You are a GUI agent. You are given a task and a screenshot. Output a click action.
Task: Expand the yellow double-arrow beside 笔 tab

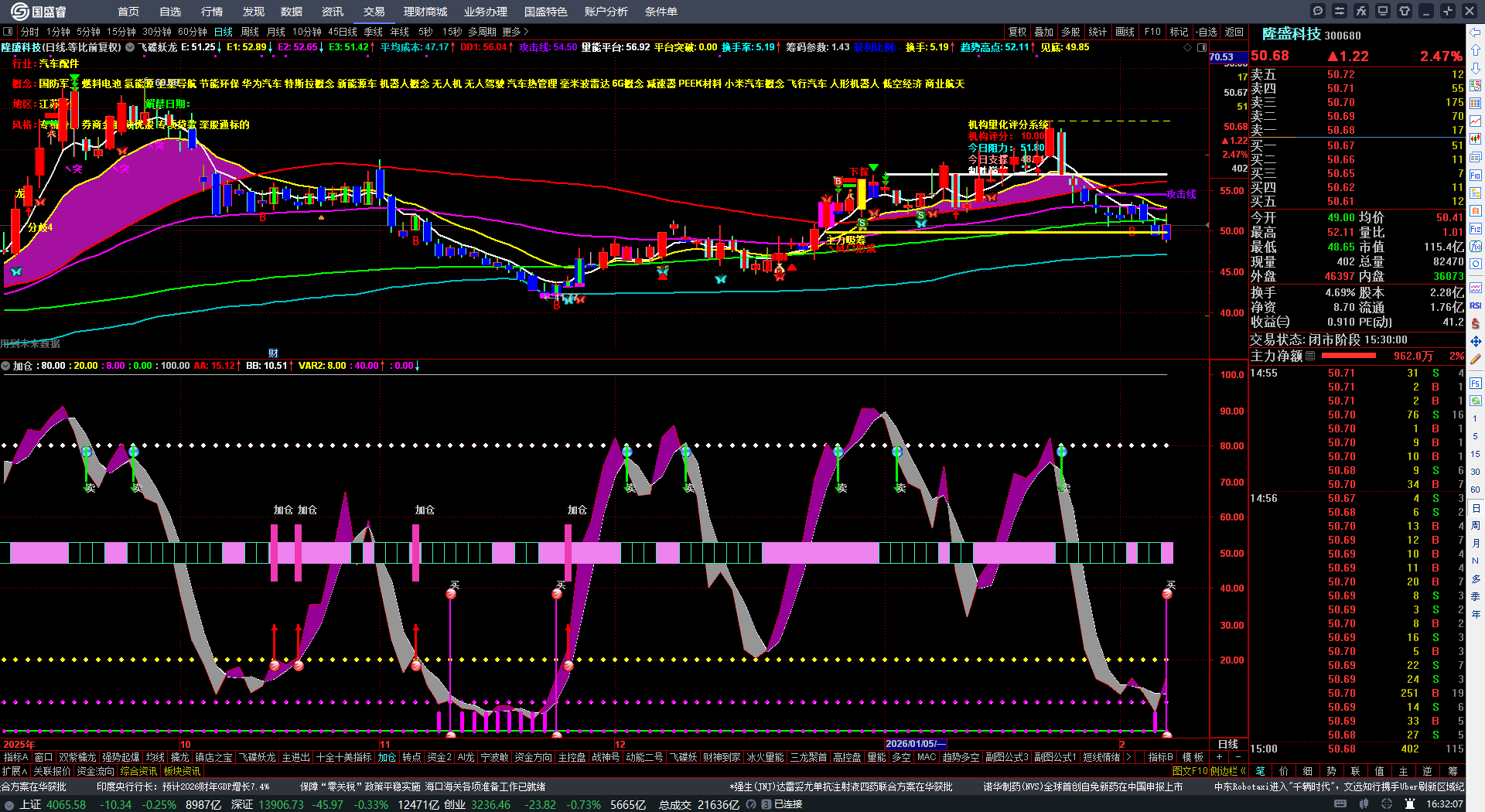(x=1242, y=771)
